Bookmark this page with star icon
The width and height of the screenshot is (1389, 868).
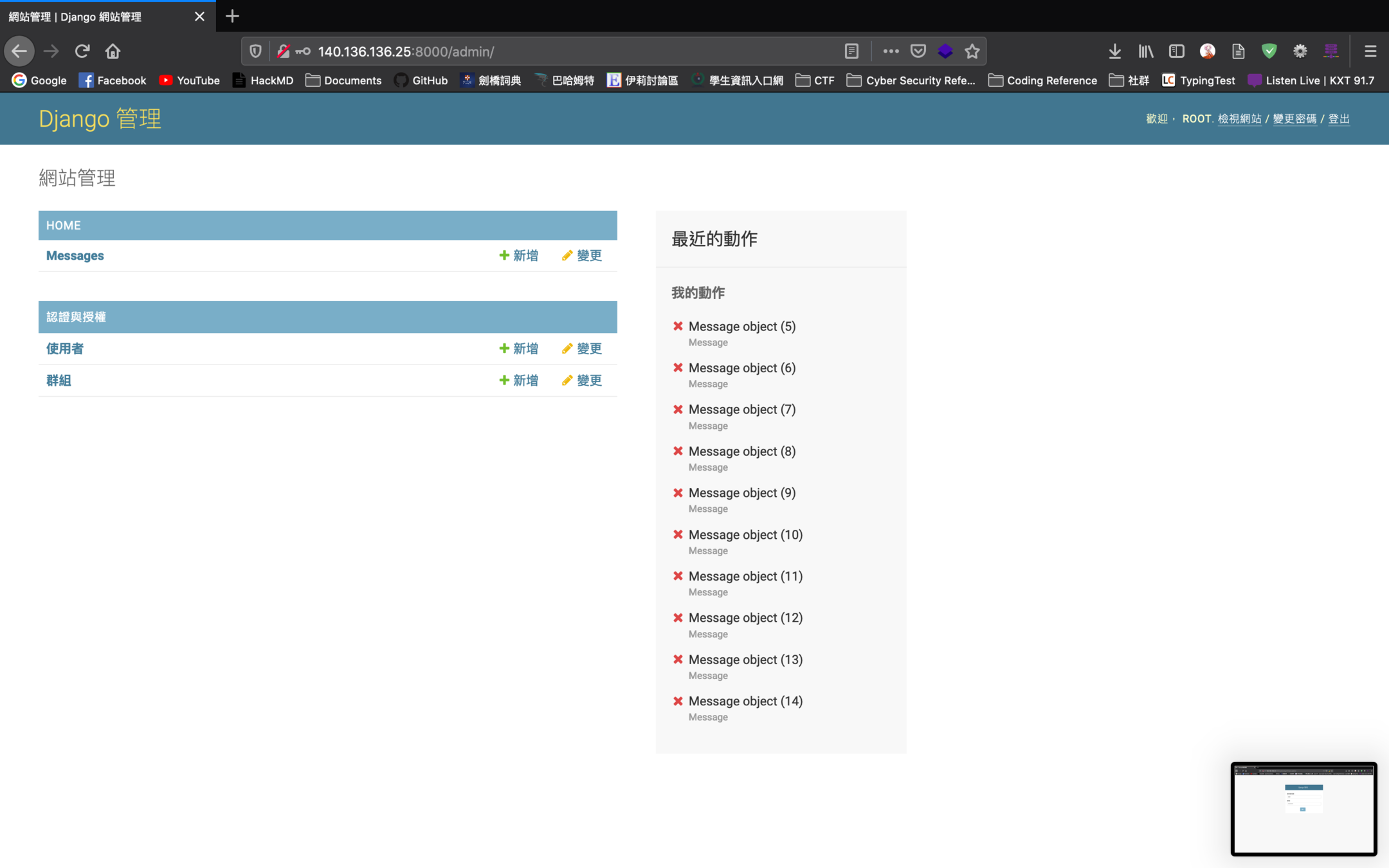pyautogui.click(x=972, y=51)
